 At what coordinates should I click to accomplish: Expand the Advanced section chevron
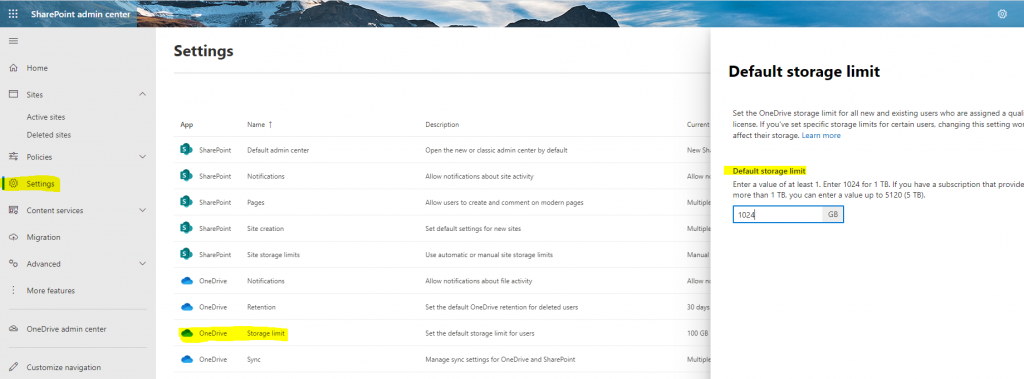(143, 264)
